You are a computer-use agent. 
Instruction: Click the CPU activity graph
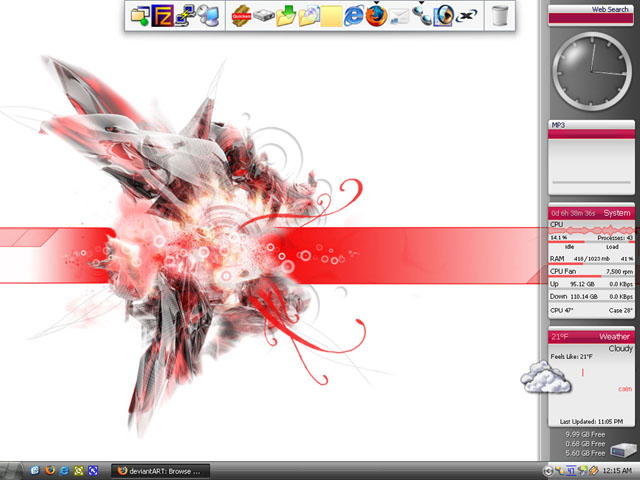[x=591, y=230]
